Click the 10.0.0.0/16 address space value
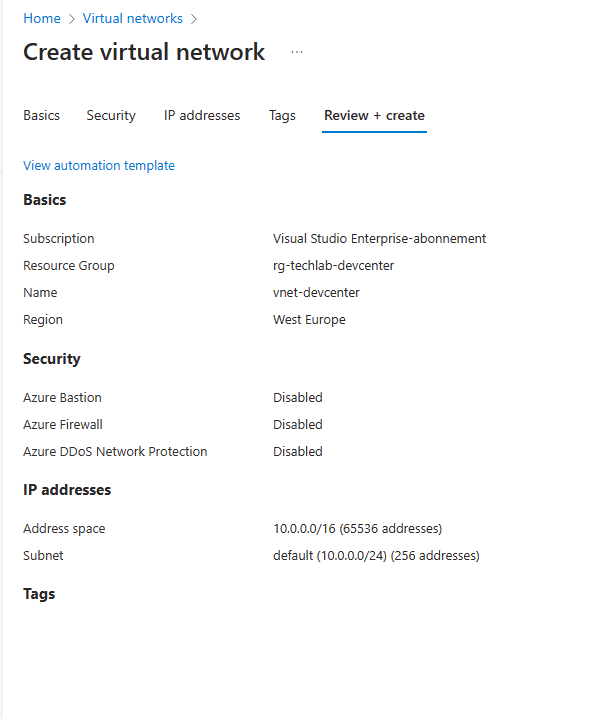616x719 pixels. (357, 528)
